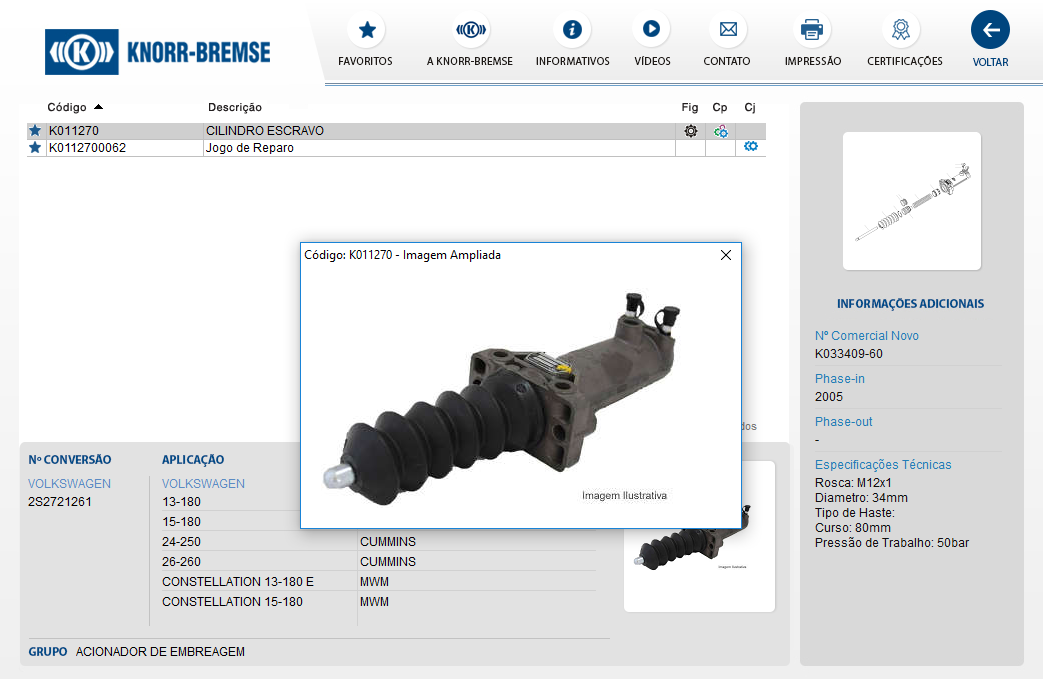This screenshot has width=1043, height=679.
Task: Open the Certificações ribbon icon
Action: (904, 30)
